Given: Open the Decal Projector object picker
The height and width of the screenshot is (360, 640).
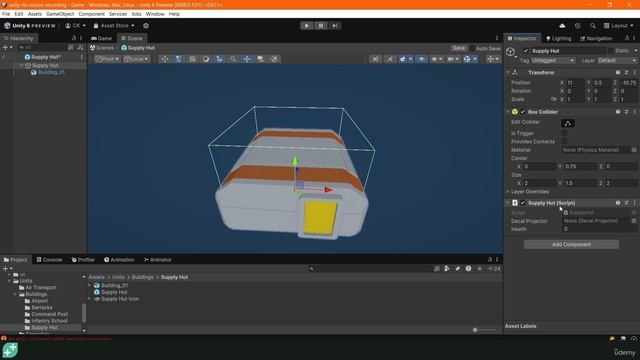Looking at the screenshot, I should tap(634, 221).
